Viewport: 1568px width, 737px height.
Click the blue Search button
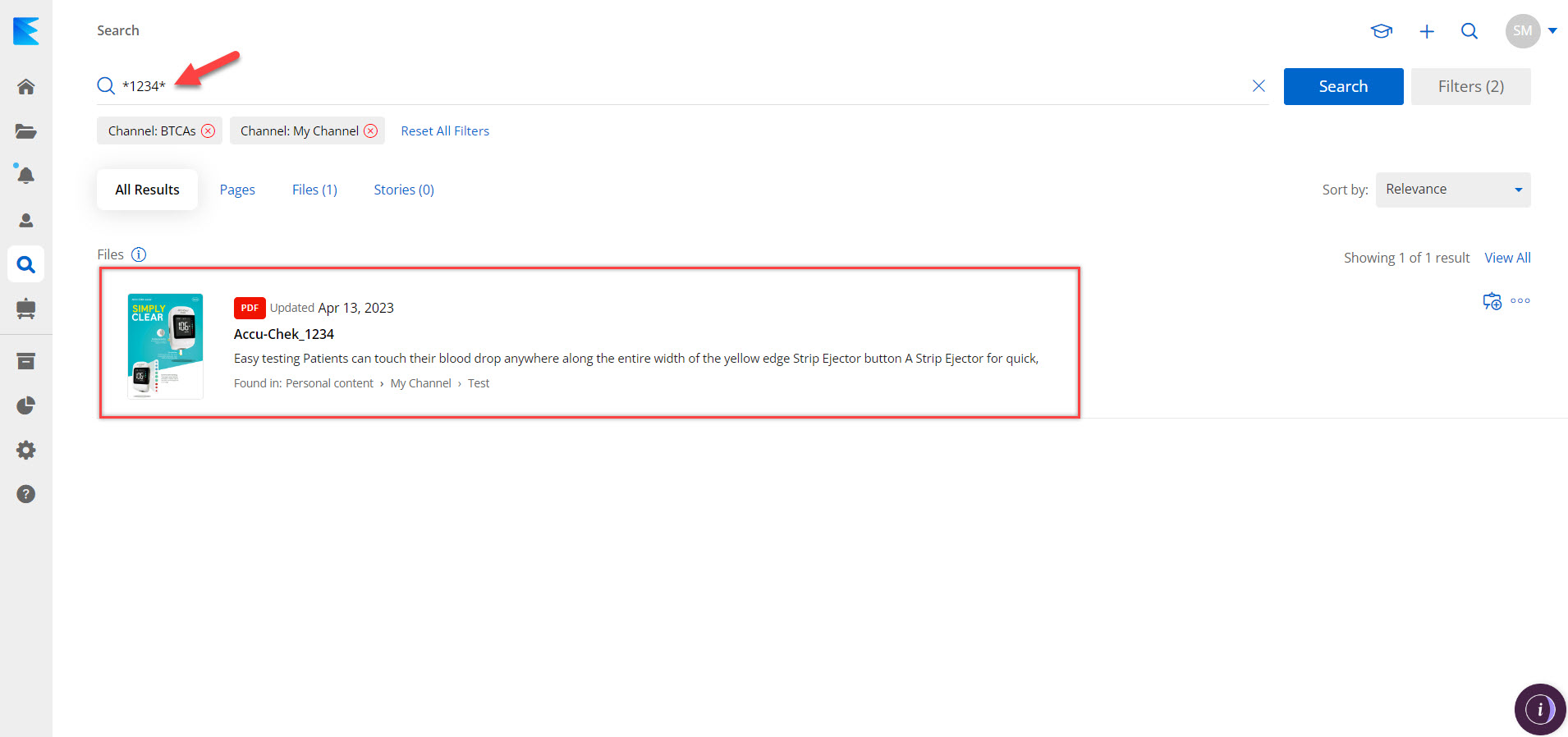pyautogui.click(x=1343, y=86)
